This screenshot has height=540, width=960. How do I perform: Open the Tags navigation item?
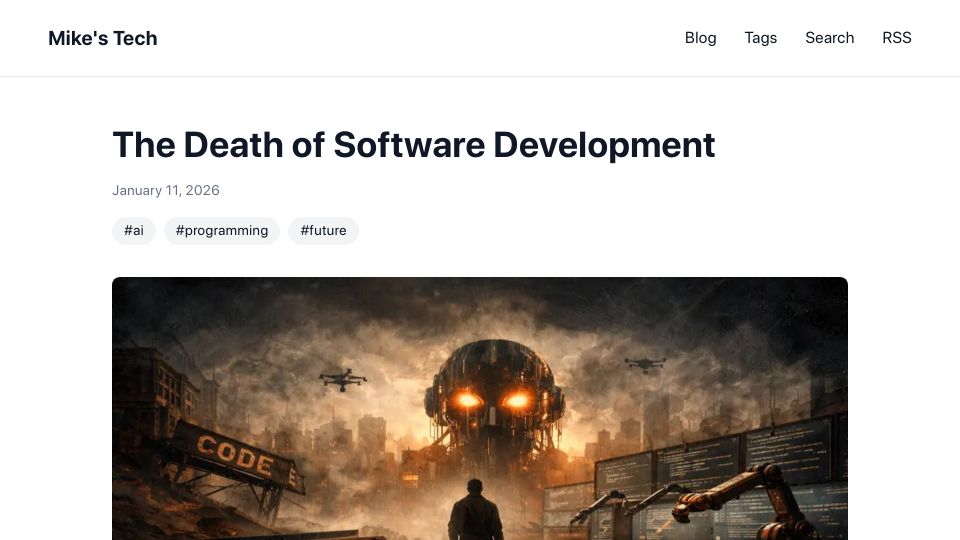pos(760,38)
